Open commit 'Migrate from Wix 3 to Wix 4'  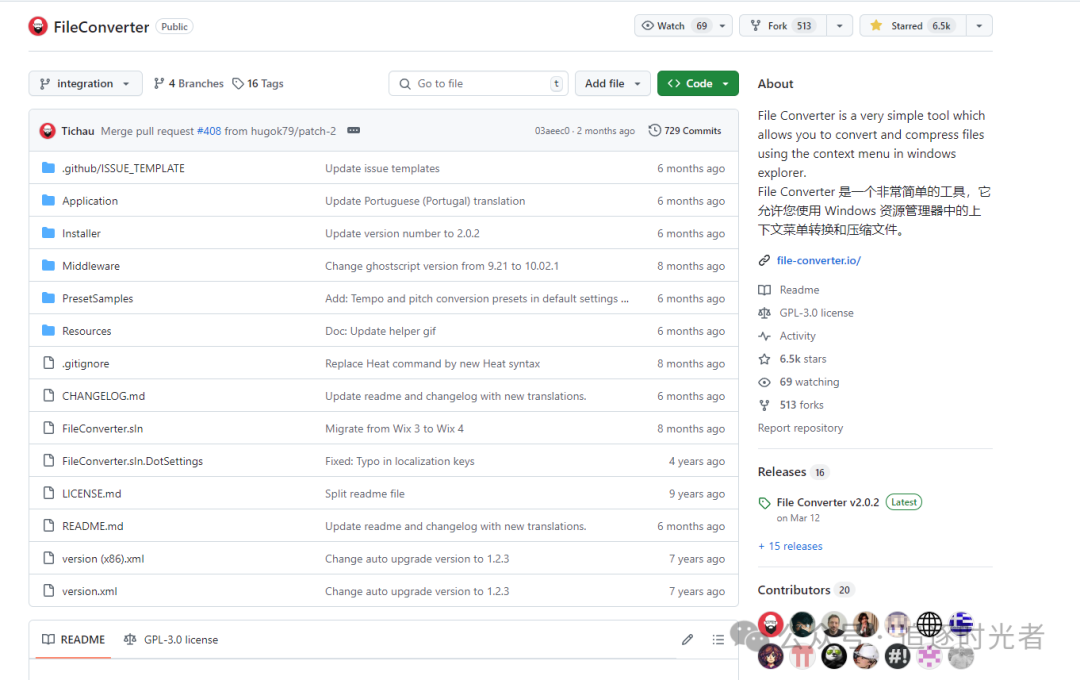point(394,429)
